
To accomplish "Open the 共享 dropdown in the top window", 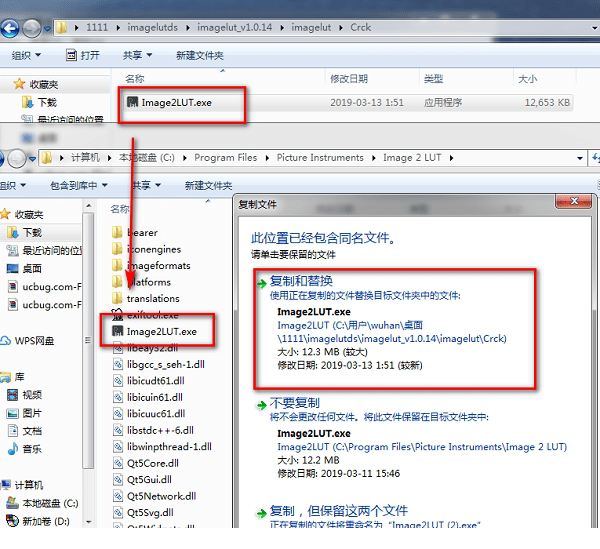I will click(x=137, y=55).
